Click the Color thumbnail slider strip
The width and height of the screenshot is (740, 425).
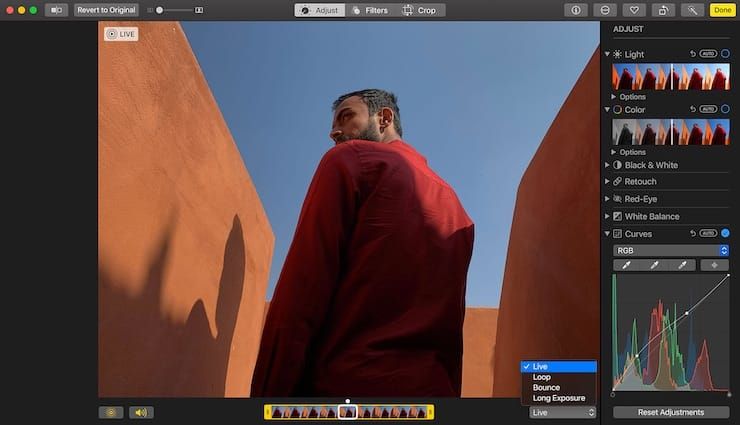[671, 132]
